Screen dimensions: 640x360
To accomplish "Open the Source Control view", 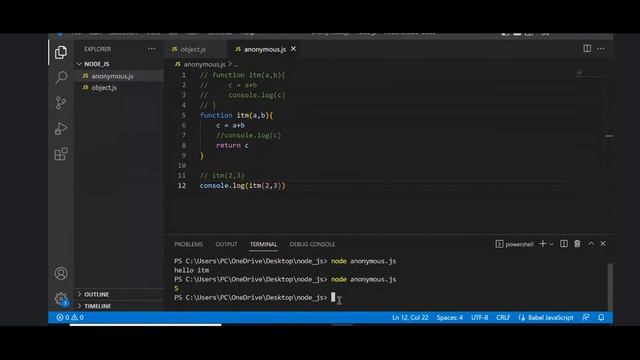I will click(61, 102).
